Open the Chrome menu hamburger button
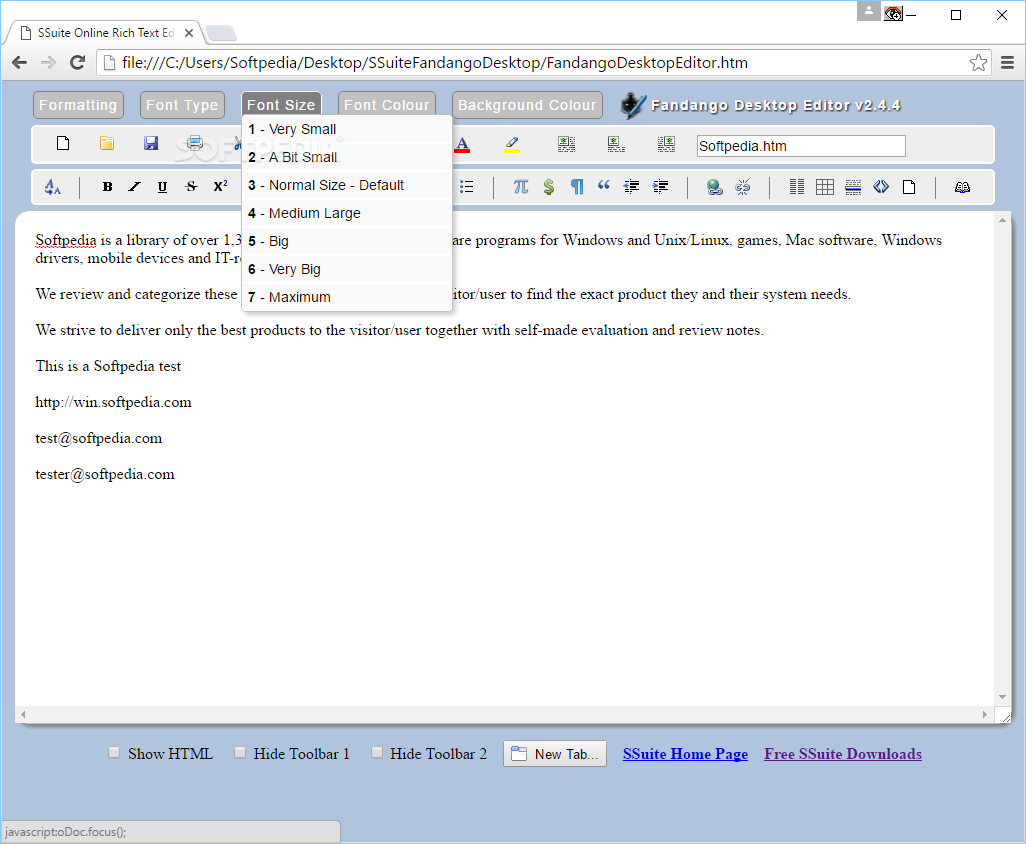 pyautogui.click(x=1007, y=63)
